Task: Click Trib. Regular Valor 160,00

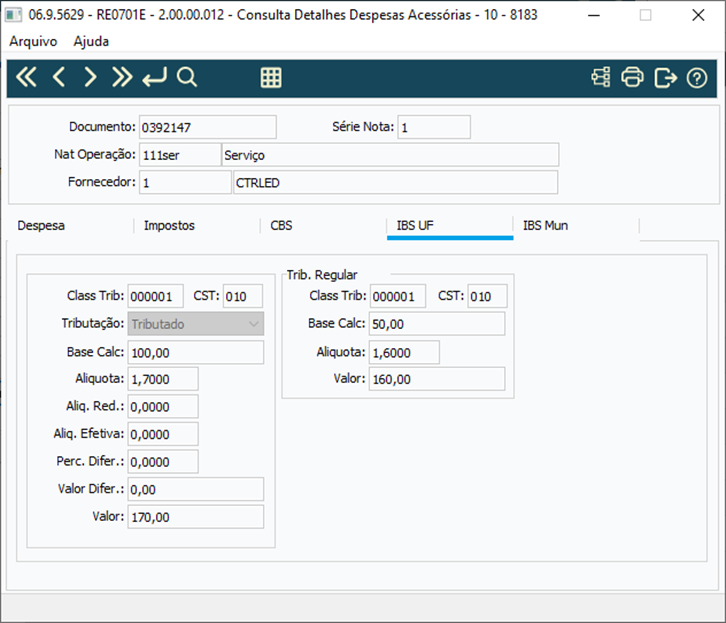Action: pyautogui.click(x=437, y=379)
